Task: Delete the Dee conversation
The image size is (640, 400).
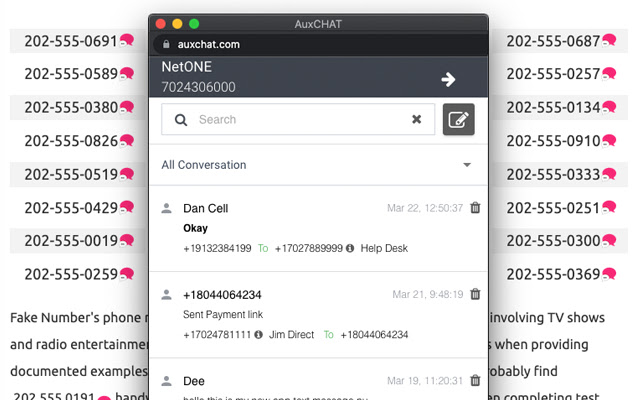Action: click(475, 380)
